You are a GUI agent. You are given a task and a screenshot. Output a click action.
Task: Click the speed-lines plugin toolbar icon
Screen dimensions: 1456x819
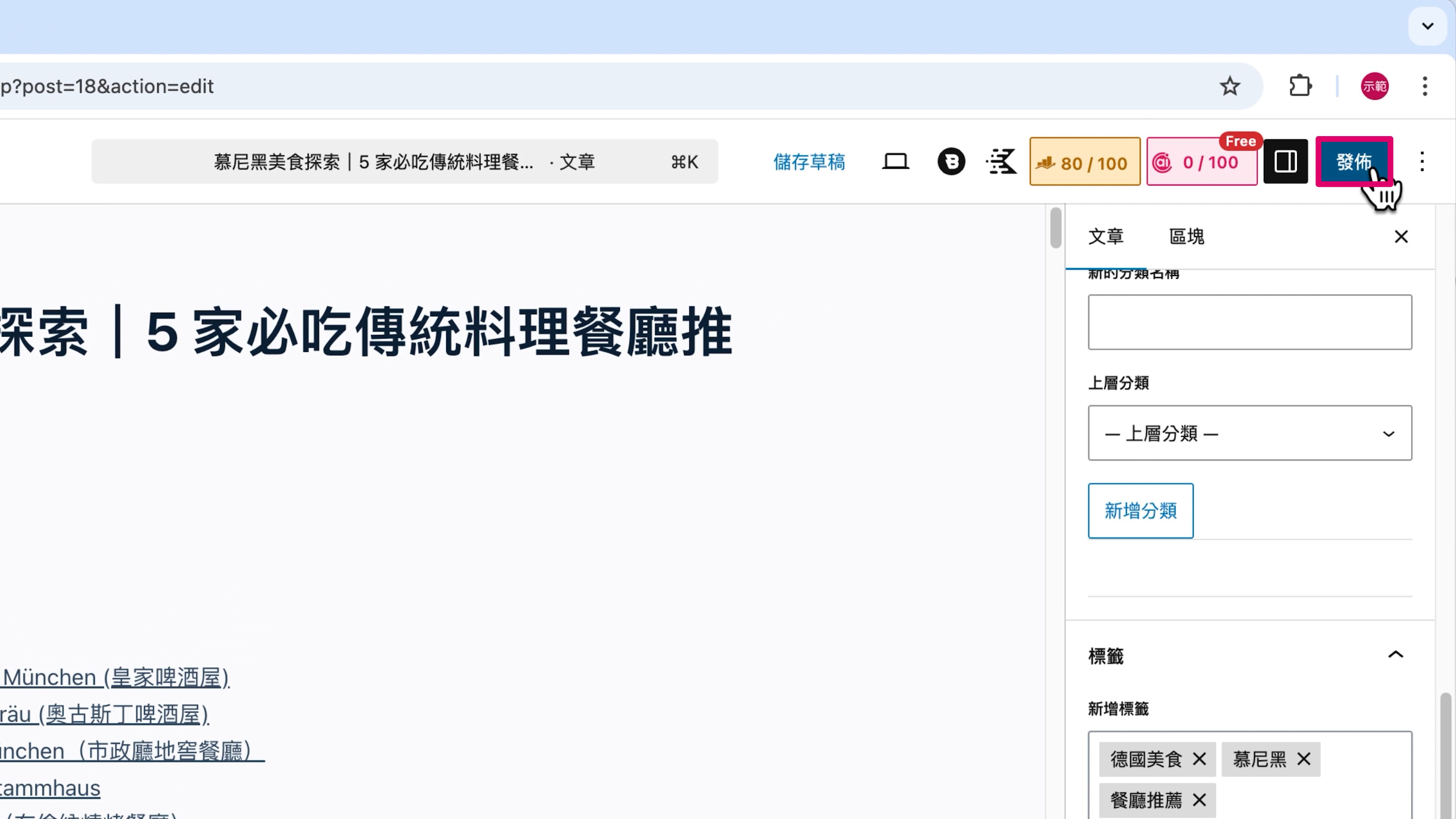coord(1001,162)
